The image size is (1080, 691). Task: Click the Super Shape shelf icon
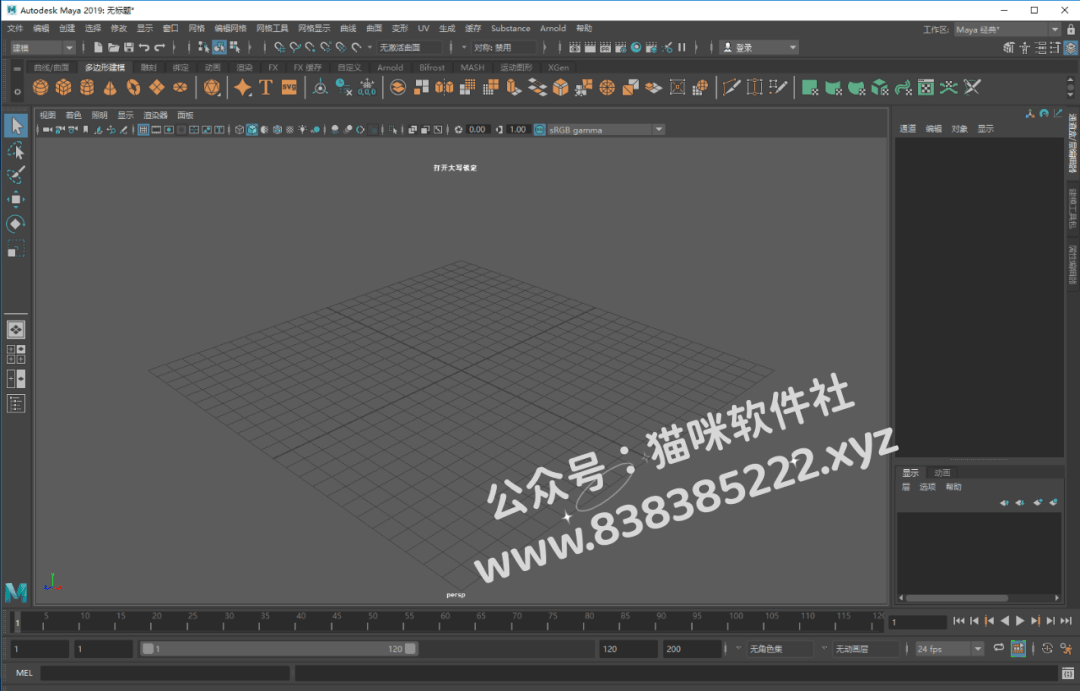(x=242, y=87)
